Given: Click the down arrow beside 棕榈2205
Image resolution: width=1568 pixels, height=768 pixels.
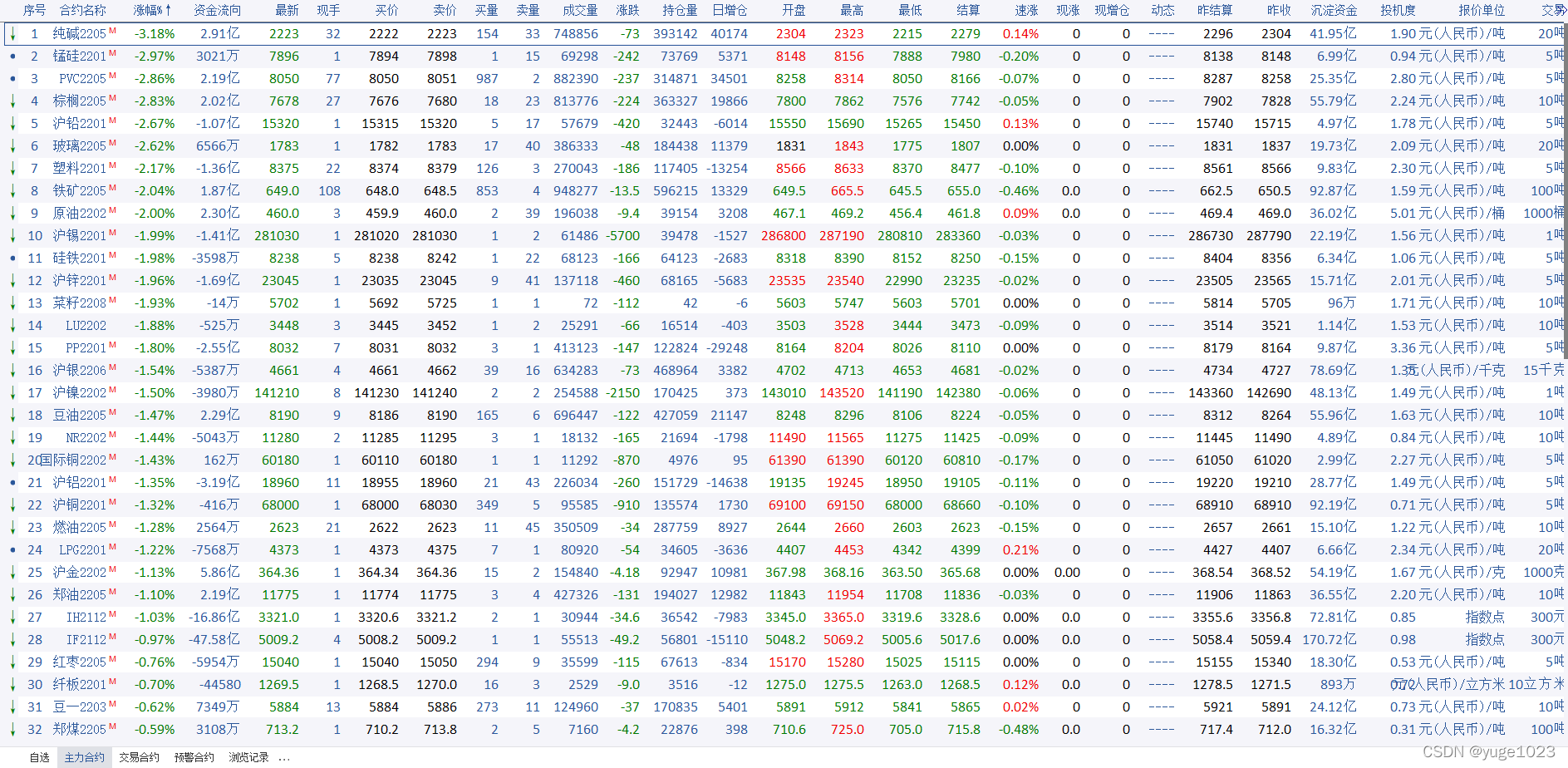Looking at the screenshot, I should (x=12, y=101).
